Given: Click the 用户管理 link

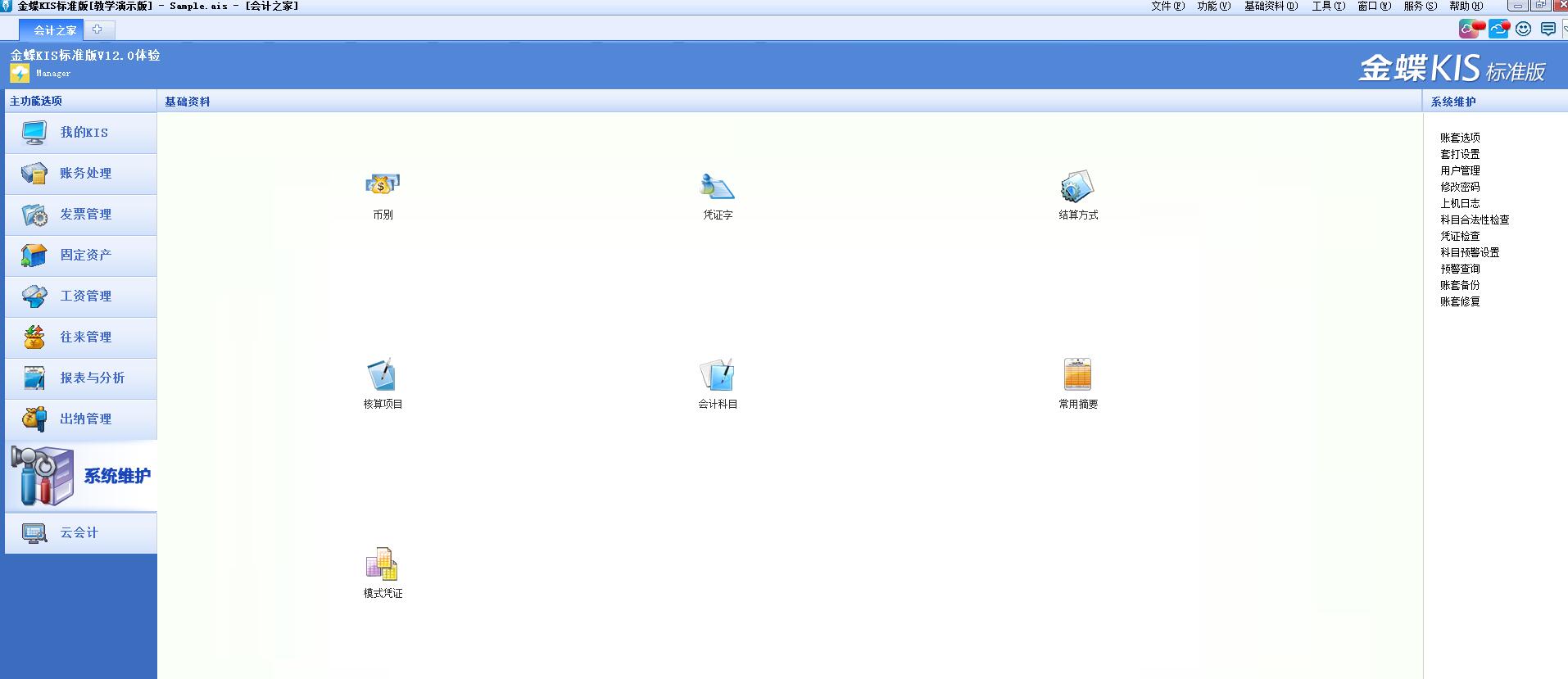Looking at the screenshot, I should [x=1460, y=170].
